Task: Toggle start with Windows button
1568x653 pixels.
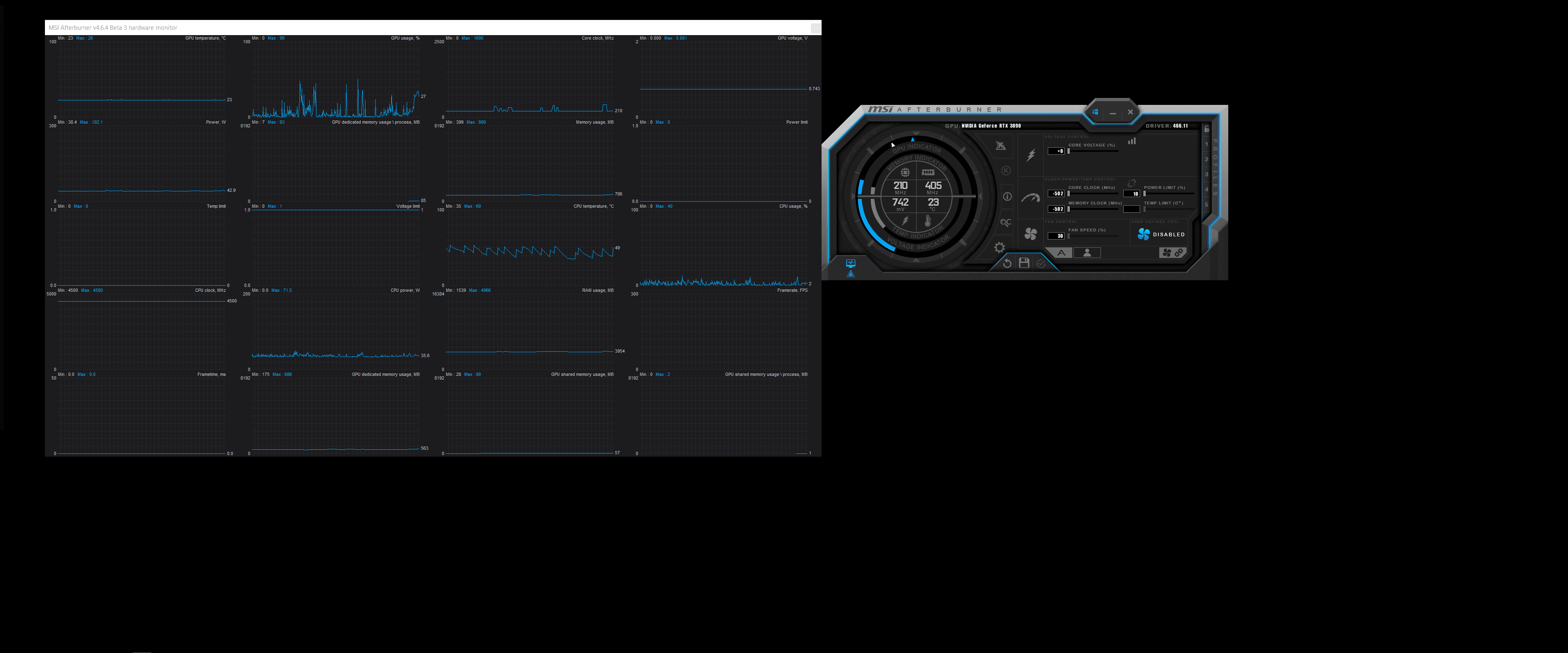Action: coord(1095,112)
